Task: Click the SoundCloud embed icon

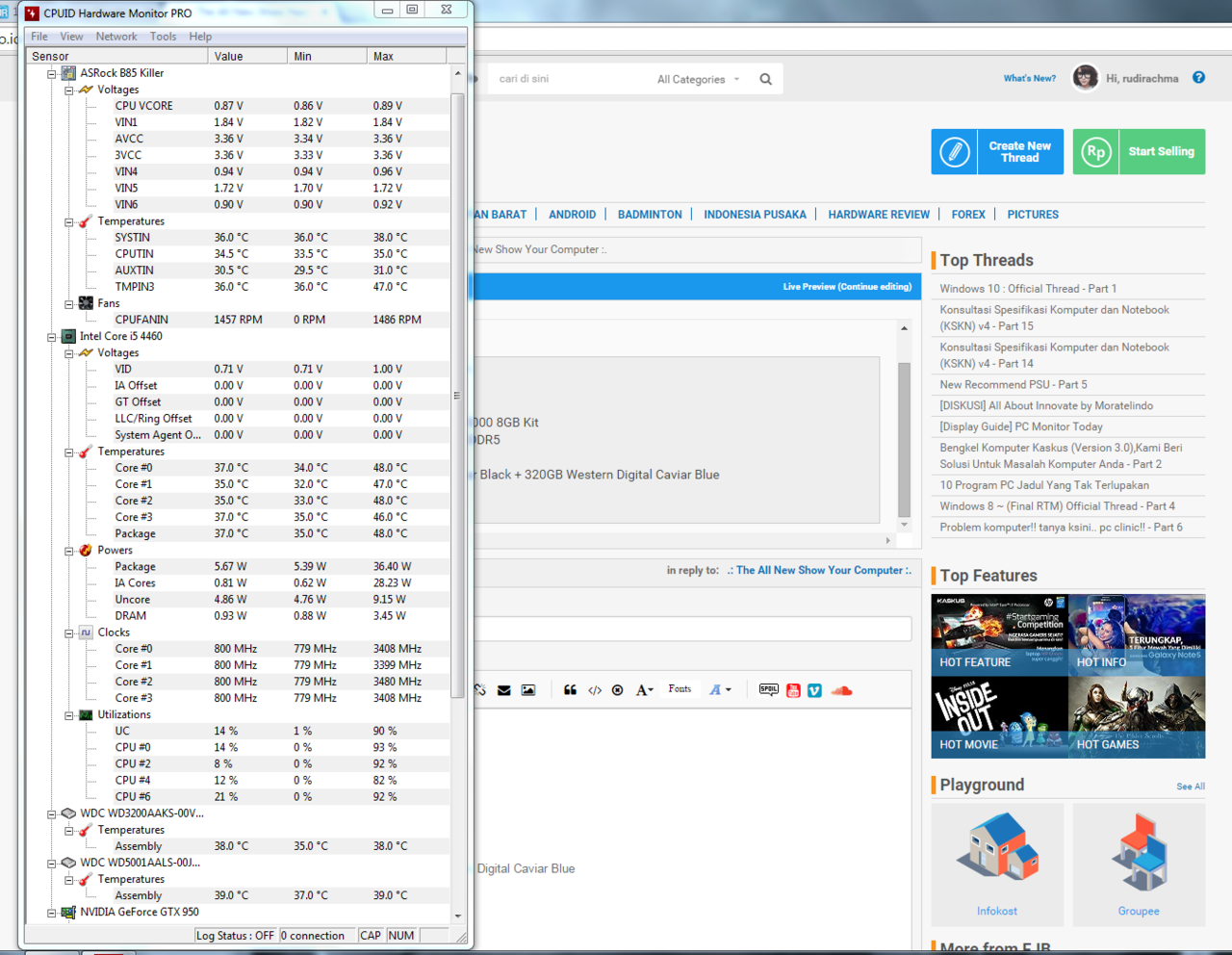Action: click(x=841, y=690)
